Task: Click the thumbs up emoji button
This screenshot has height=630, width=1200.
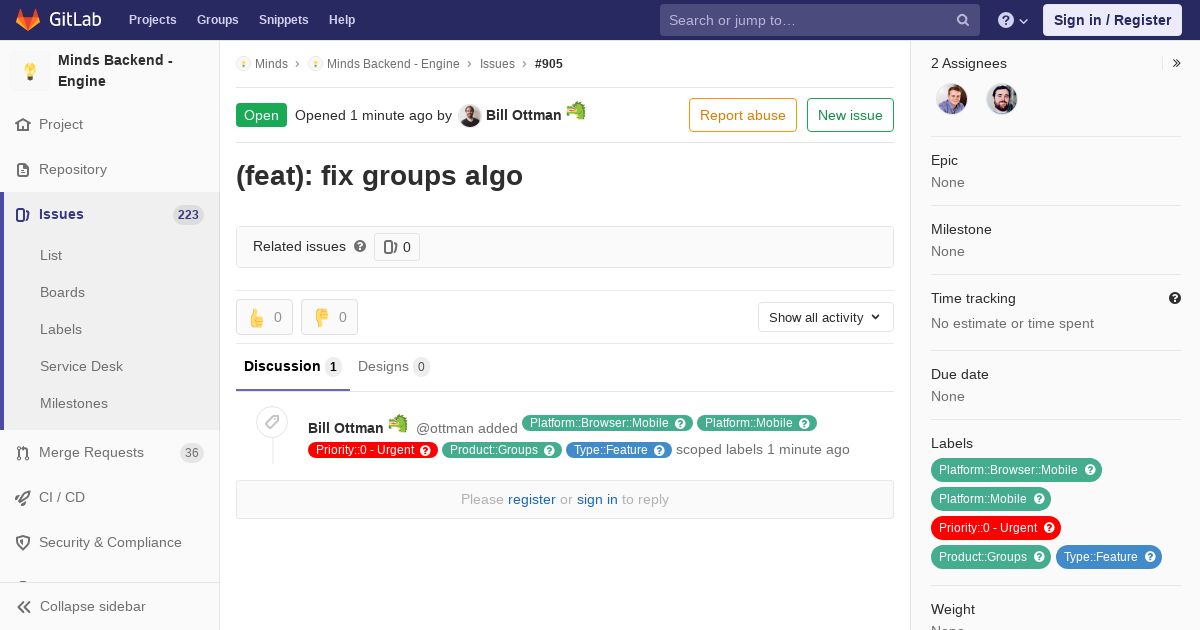Action: point(264,317)
